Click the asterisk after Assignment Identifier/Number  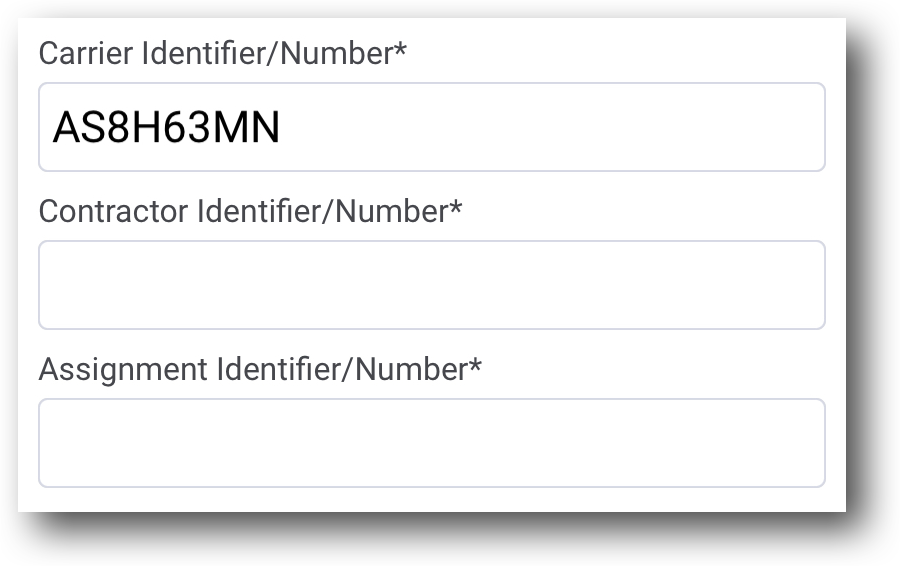[475, 365]
